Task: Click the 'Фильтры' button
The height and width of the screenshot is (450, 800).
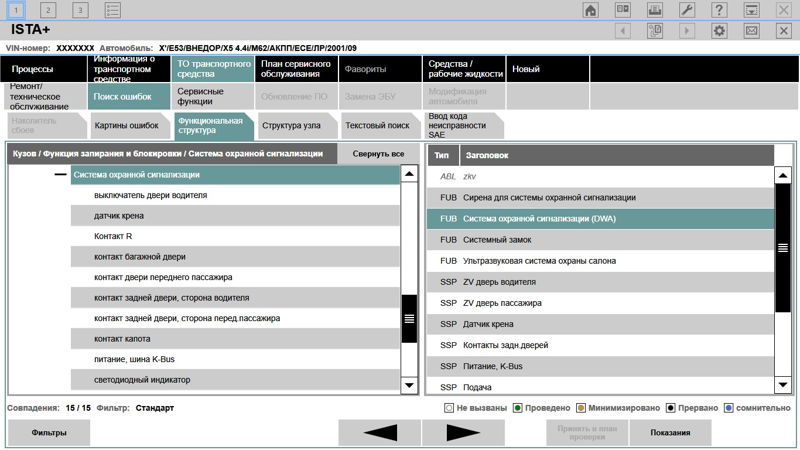Action: pyautogui.click(x=48, y=433)
